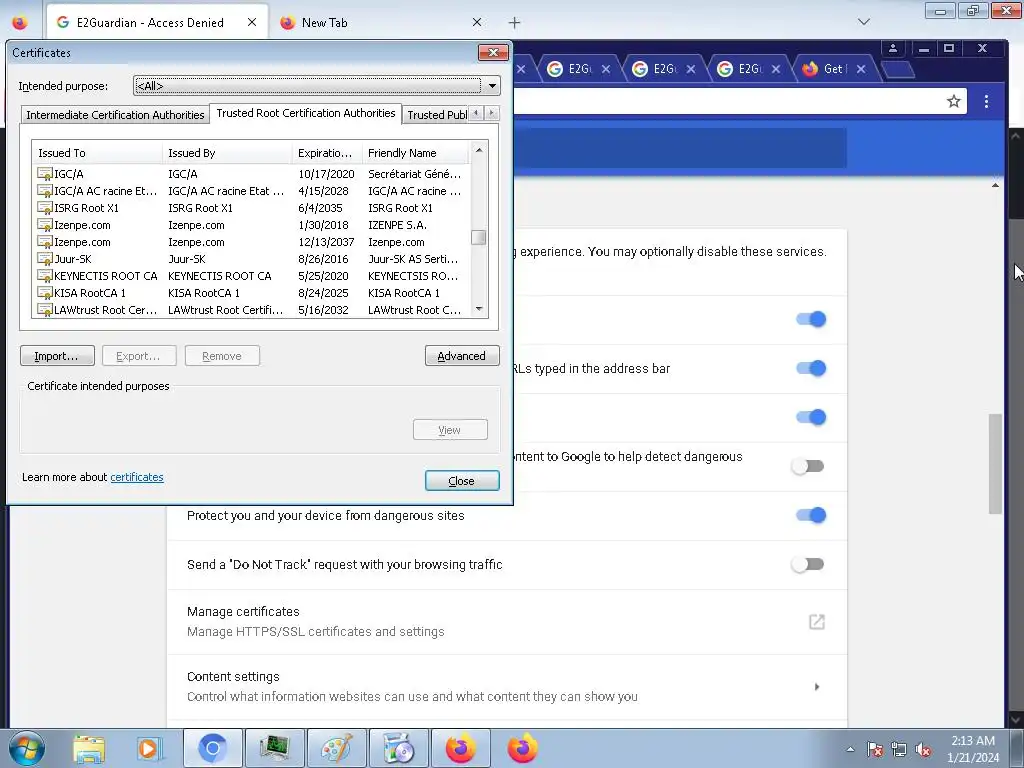
Task: Switch to the Firefox New Tab
Action: (383, 23)
